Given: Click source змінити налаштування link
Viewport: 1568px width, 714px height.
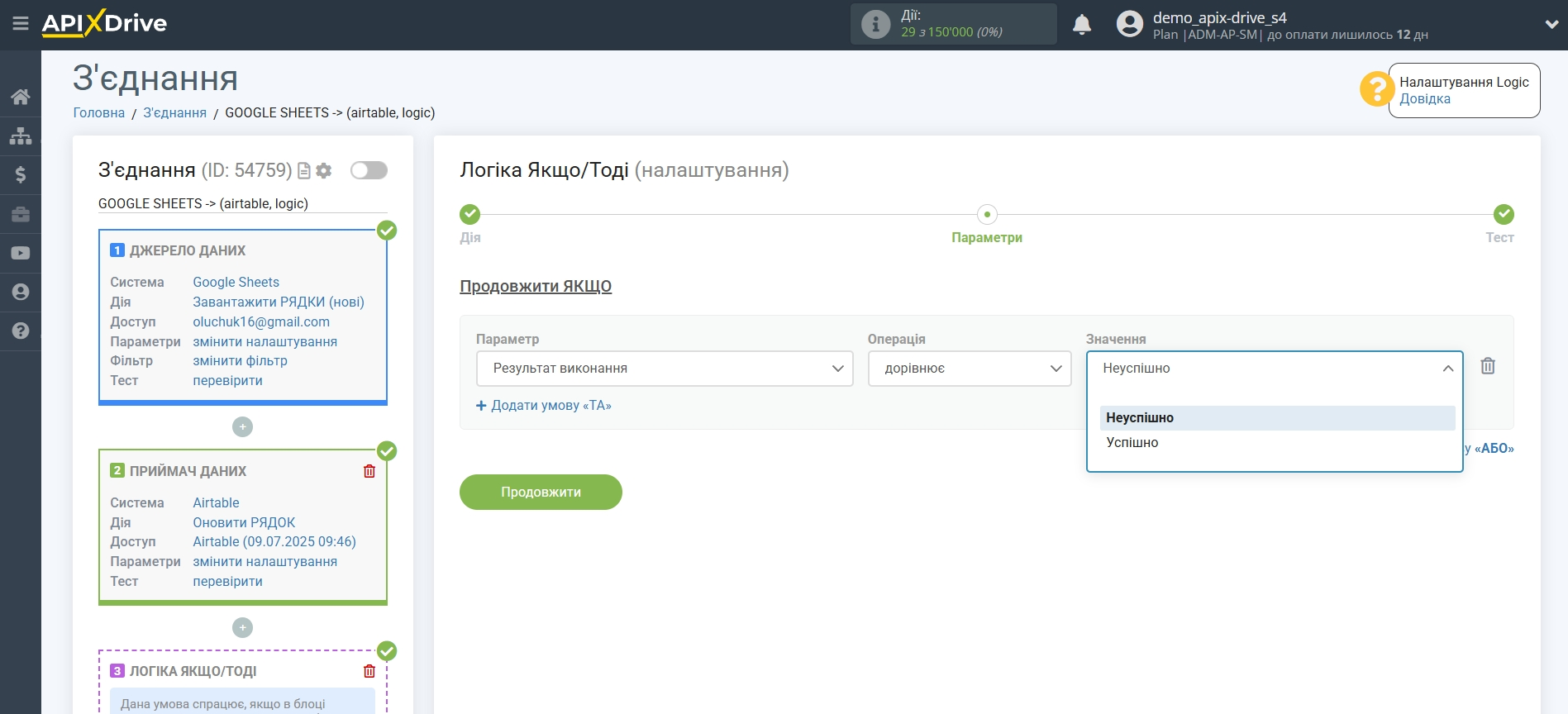Looking at the screenshot, I should 265,342.
